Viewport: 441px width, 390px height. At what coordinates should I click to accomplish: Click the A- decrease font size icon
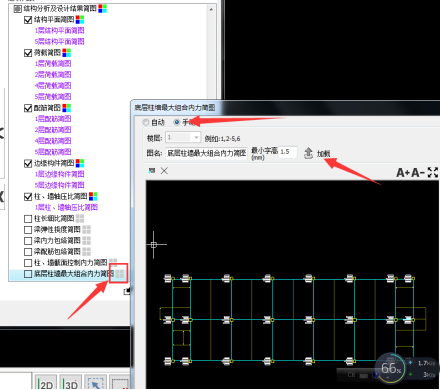(418, 173)
